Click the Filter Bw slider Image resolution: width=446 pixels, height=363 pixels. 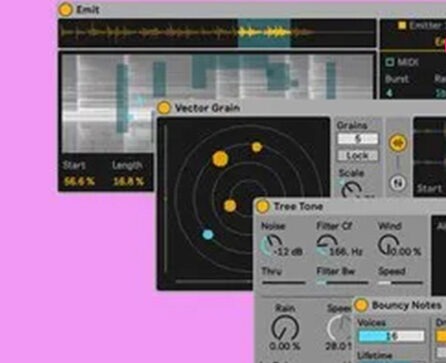tap(343, 283)
